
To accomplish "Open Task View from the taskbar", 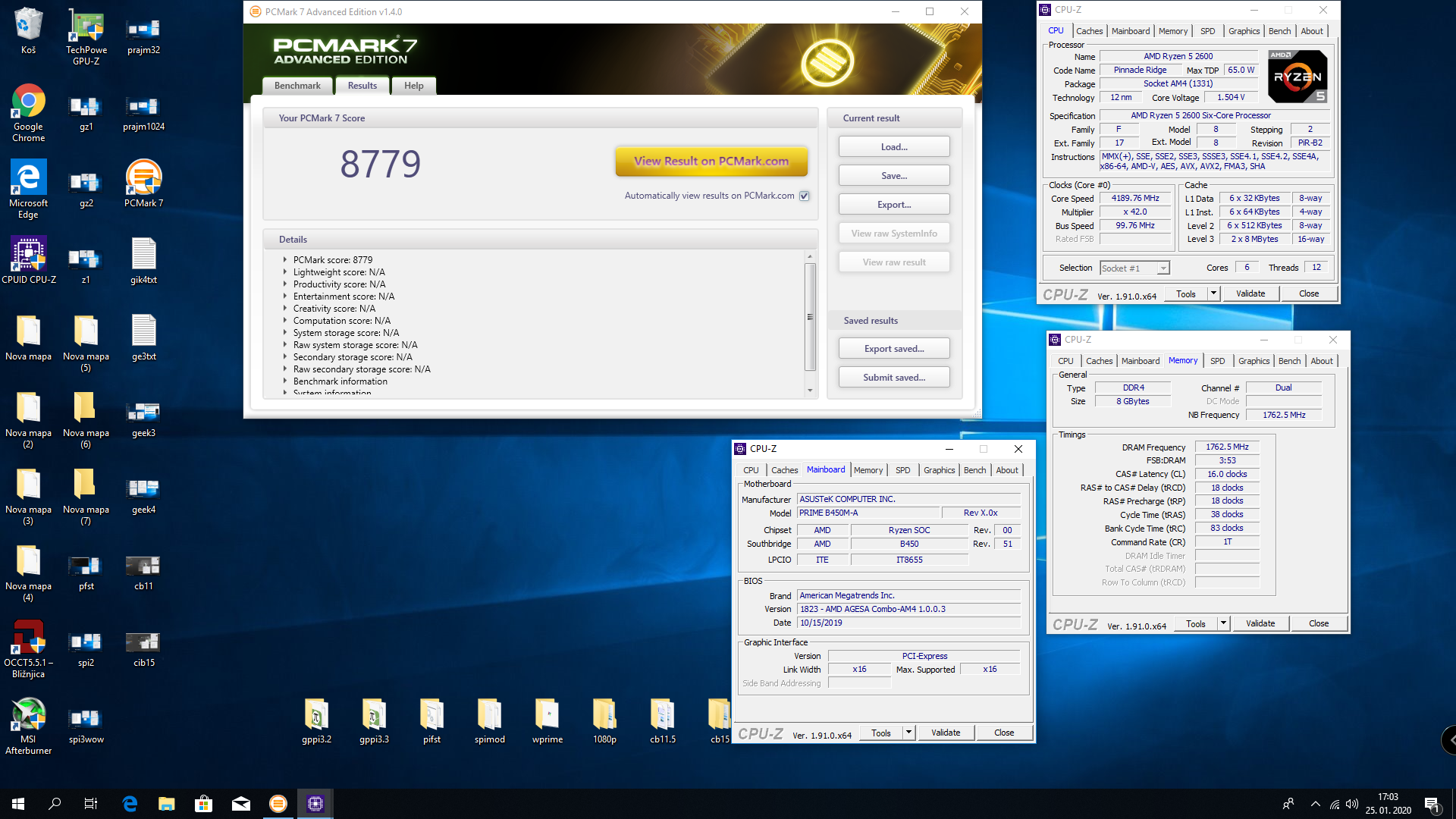I will [91, 804].
